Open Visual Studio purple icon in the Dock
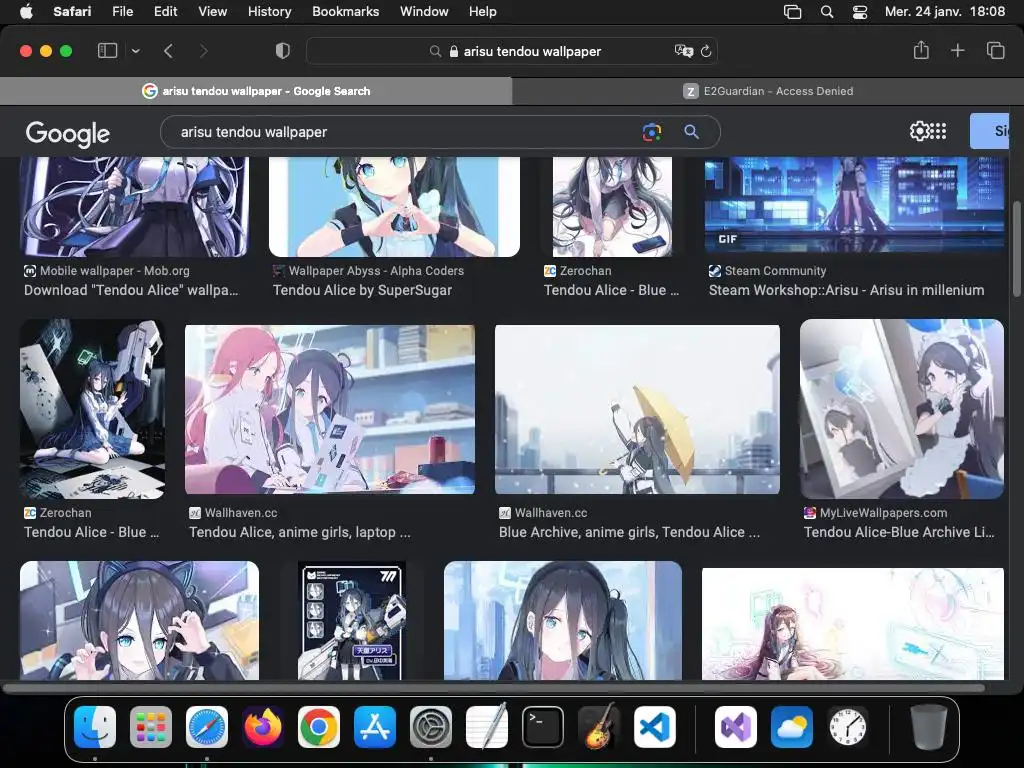Image resolution: width=1024 pixels, height=768 pixels. click(735, 727)
